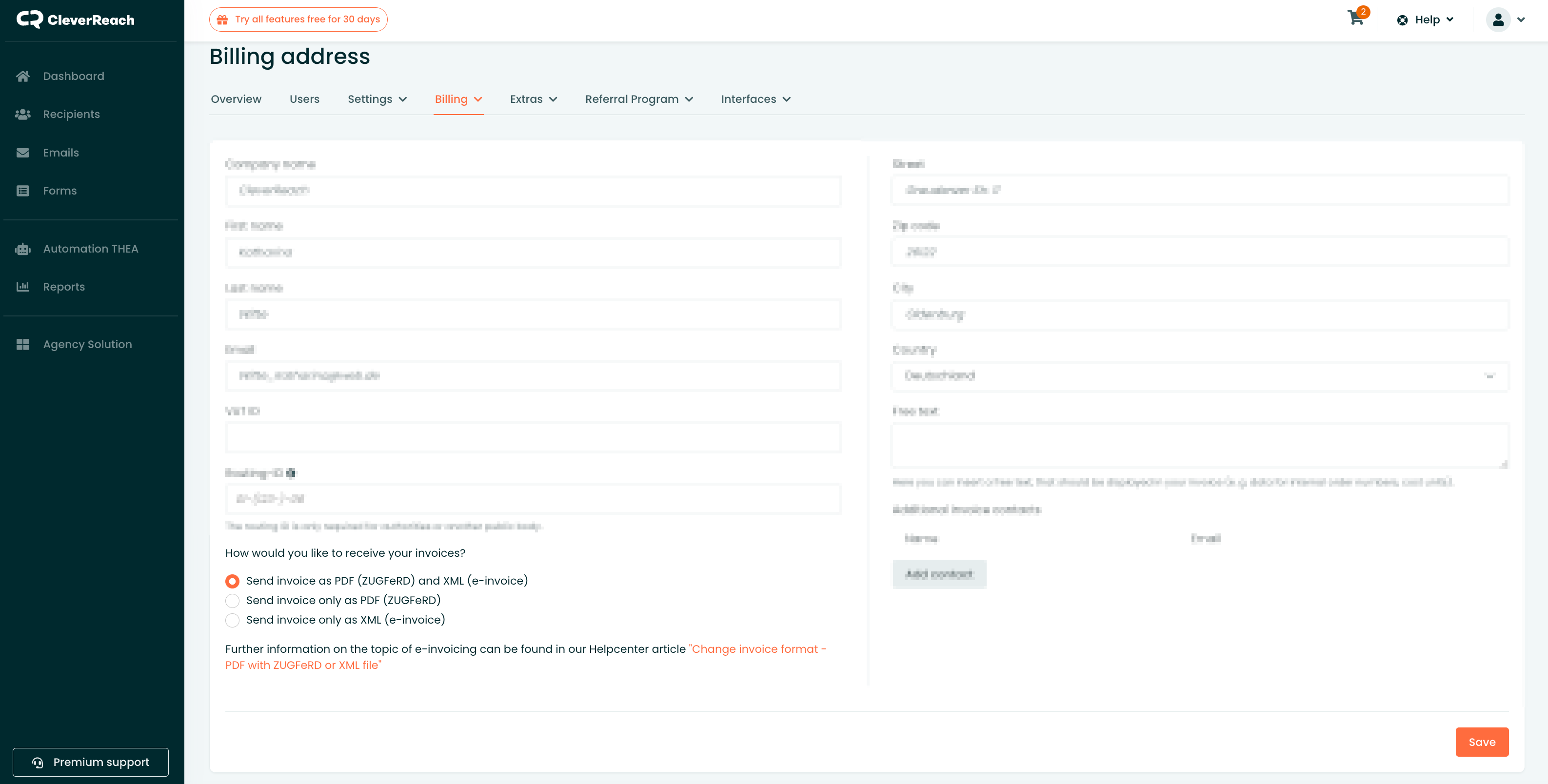The height and width of the screenshot is (784, 1548).
Task: Click the Recipients people icon
Action: (23, 114)
